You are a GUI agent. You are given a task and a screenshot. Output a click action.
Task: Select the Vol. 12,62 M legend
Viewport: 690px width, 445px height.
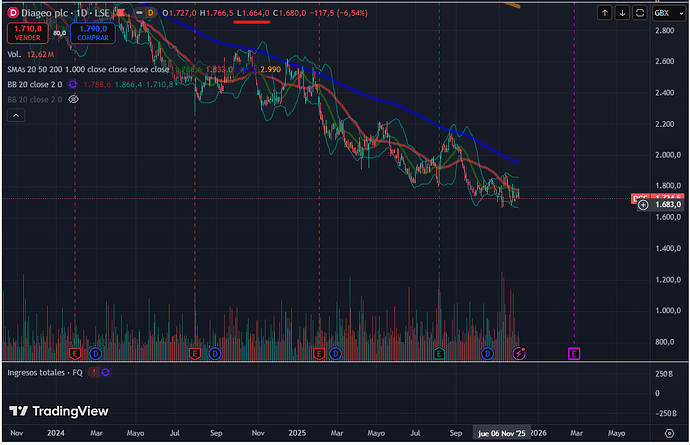click(x=31, y=54)
